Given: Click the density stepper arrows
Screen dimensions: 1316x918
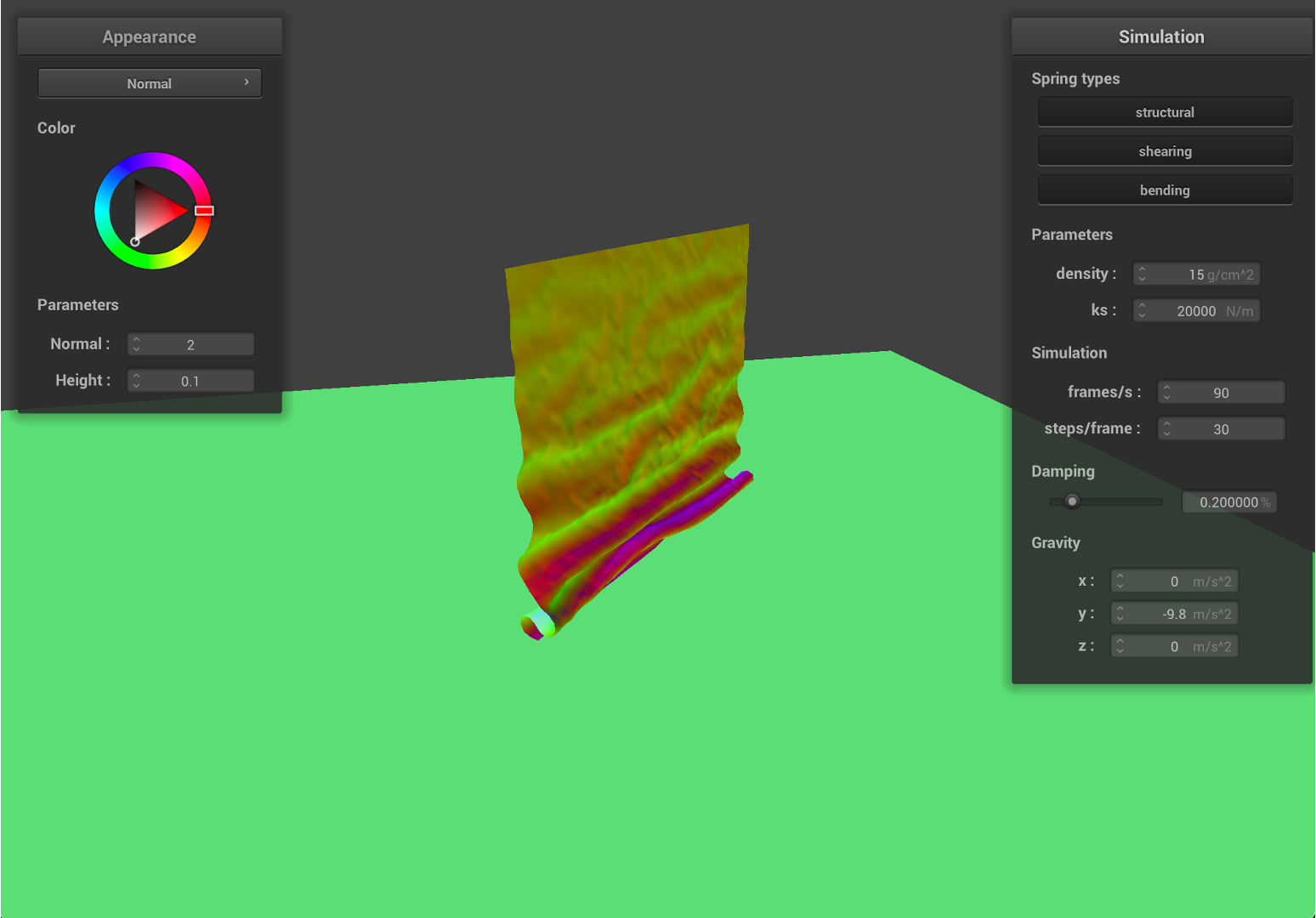Looking at the screenshot, I should 1143,275.
